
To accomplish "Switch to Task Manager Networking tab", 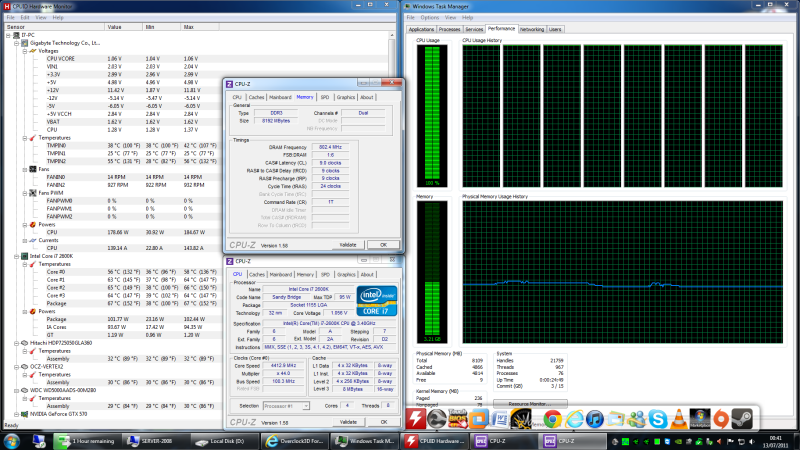I will click(x=532, y=30).
